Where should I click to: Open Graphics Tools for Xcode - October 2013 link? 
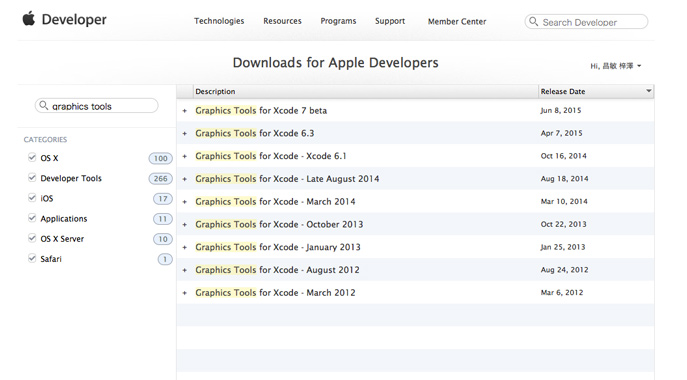point(279,224)
